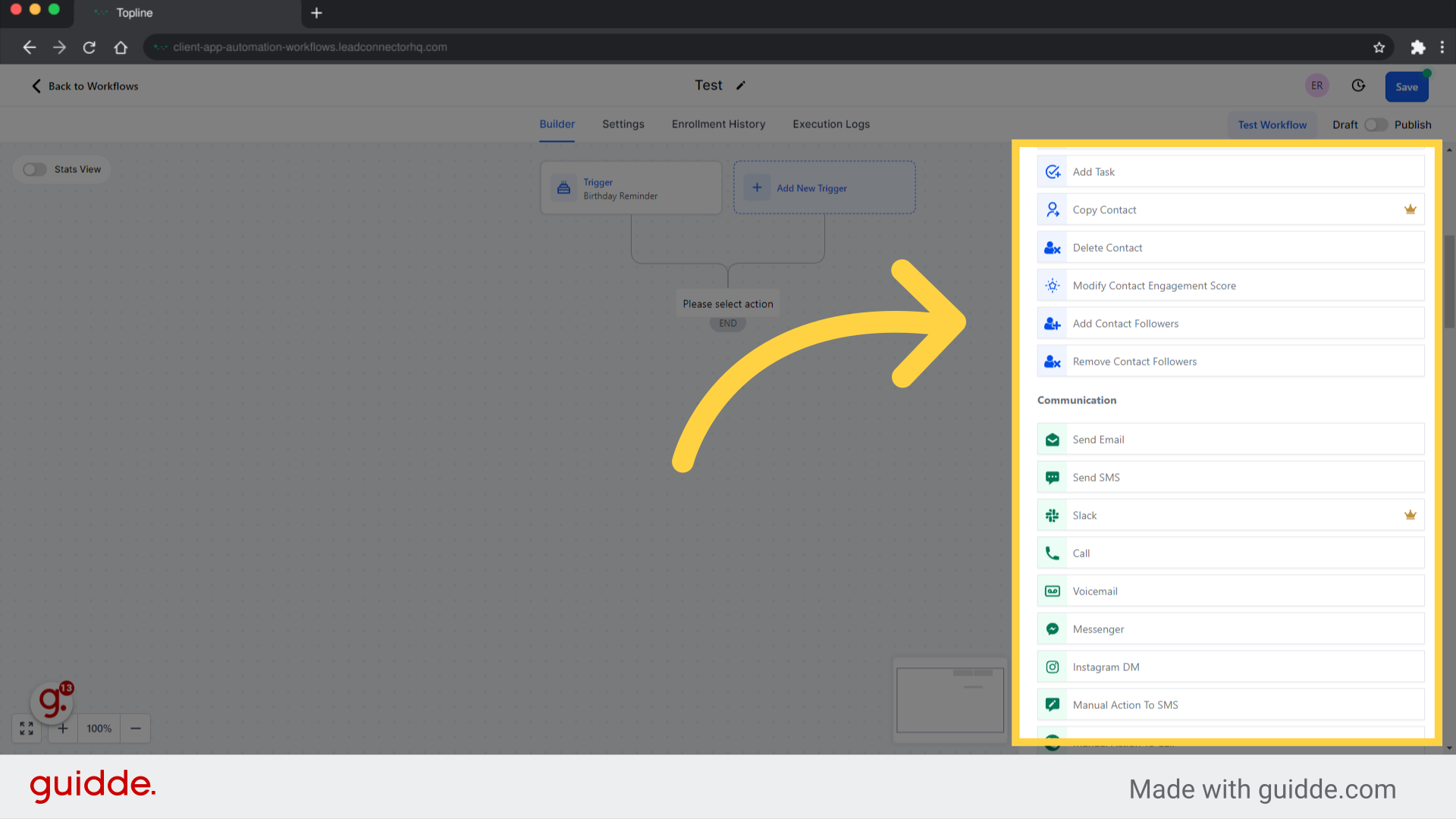Click the Delete Contact icon
Image resolution: width=1456 pixels, height=819 pixels.
(x=1053, y=248)
